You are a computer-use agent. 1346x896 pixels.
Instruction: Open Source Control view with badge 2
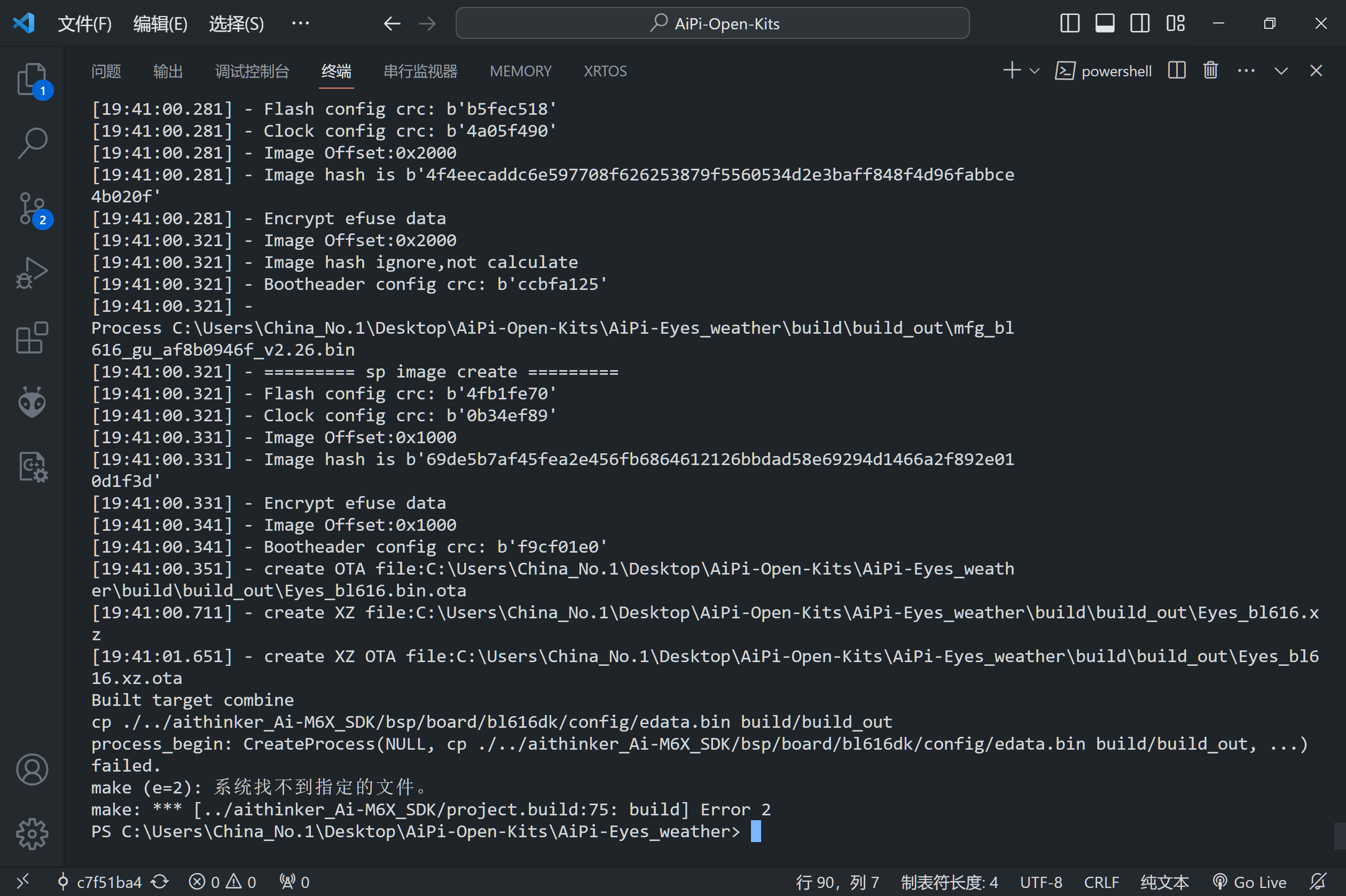[x=32, y=209]
